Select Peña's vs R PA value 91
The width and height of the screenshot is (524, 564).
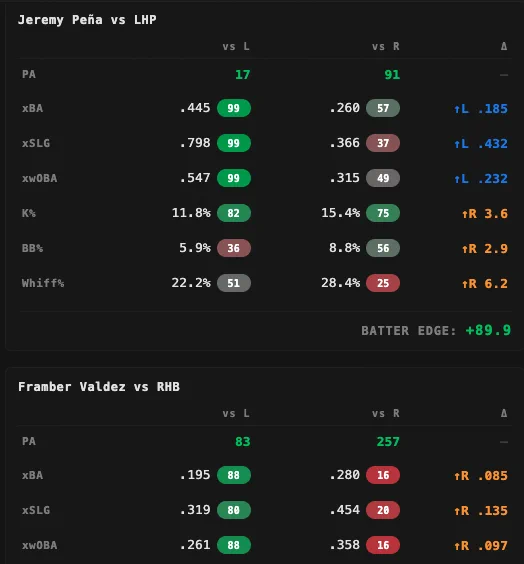tap(392, 74)
